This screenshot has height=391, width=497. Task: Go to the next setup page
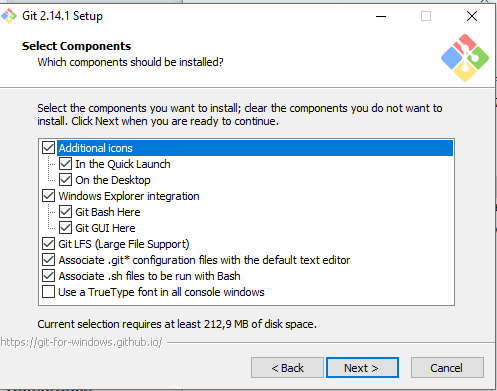pyautogui.click(x=362, y=368)
